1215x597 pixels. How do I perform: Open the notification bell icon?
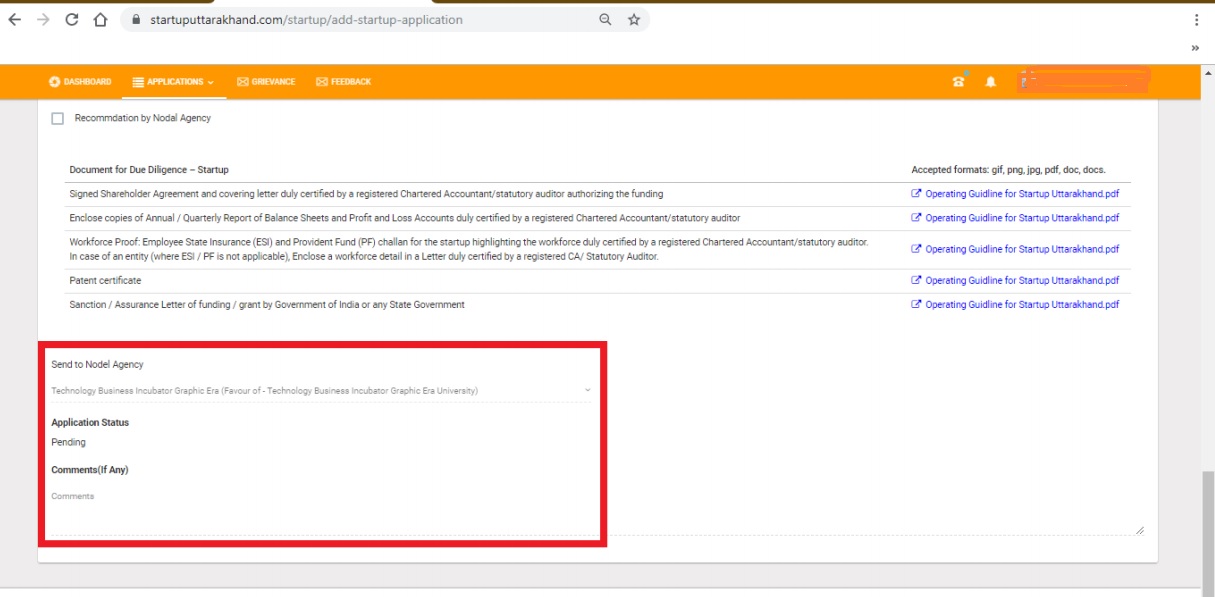pyautogui.click(x=990, y=82)
